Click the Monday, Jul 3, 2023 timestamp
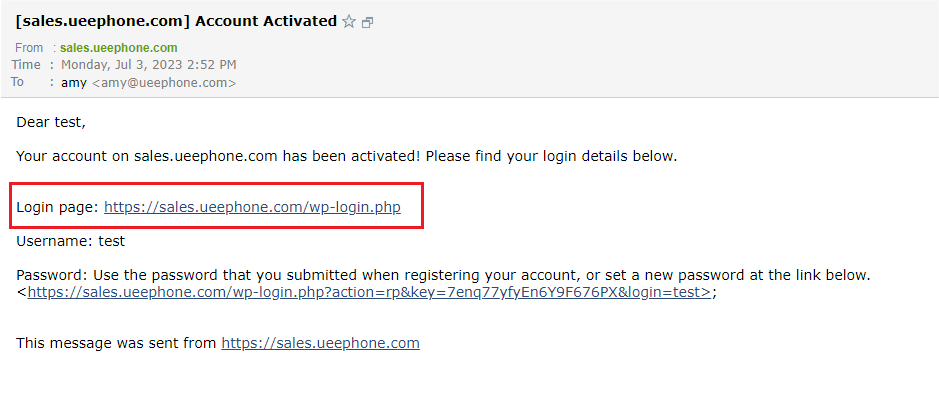The width and height of the screenshot is (939, 394). click(149, 65)
